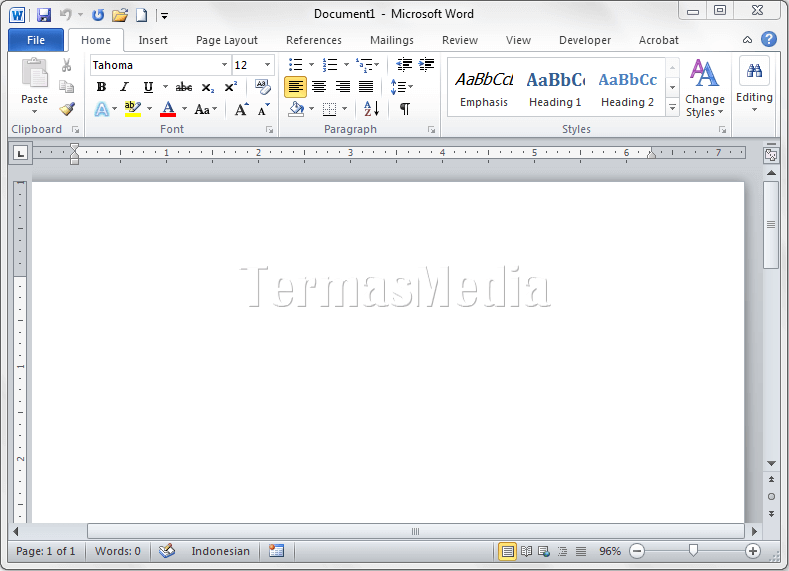Switch to the Page Layout tab
Viewport: 789px width, 571px height.
click(226, 40)
